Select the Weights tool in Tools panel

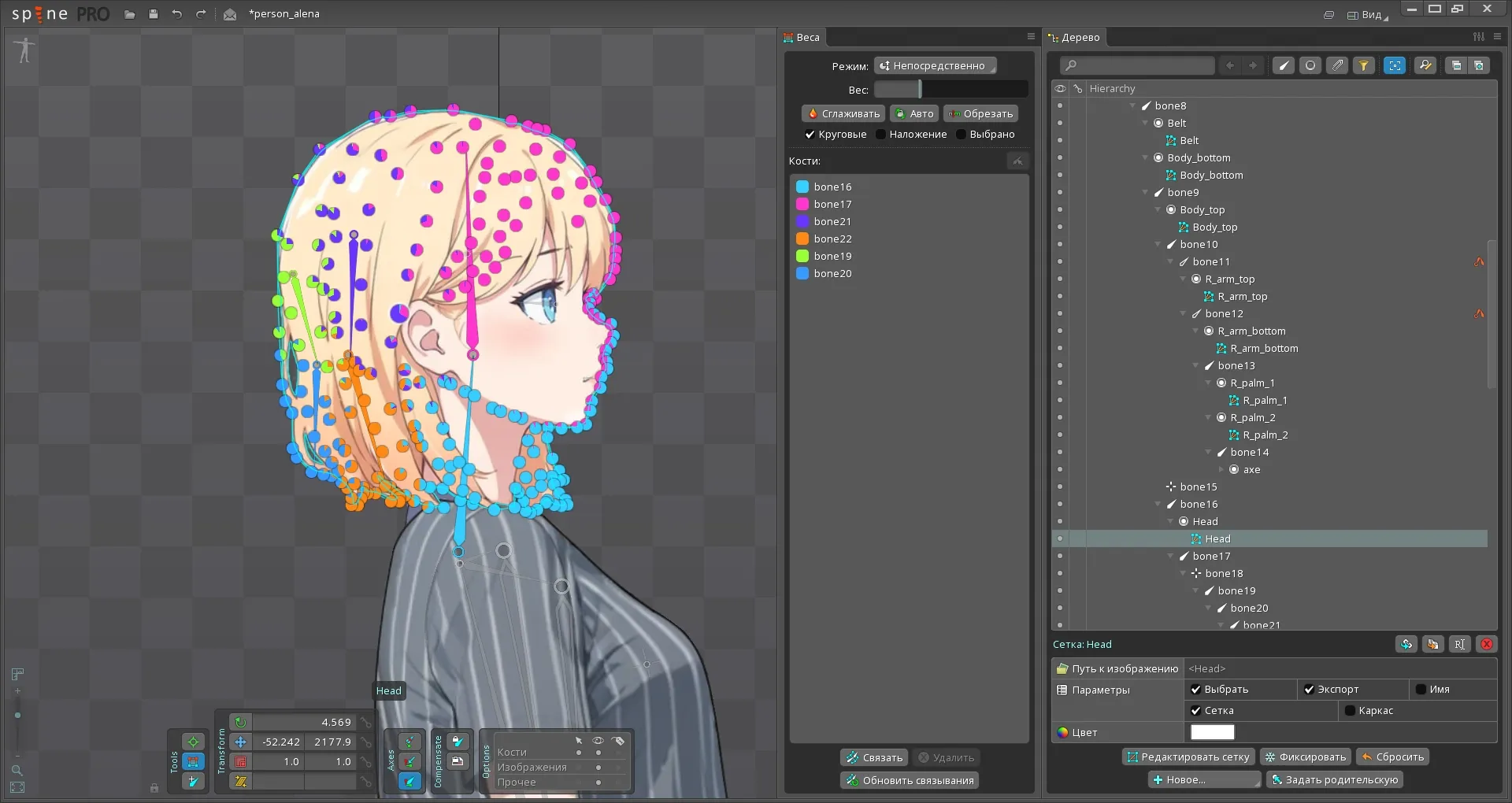tap(193, 761)
